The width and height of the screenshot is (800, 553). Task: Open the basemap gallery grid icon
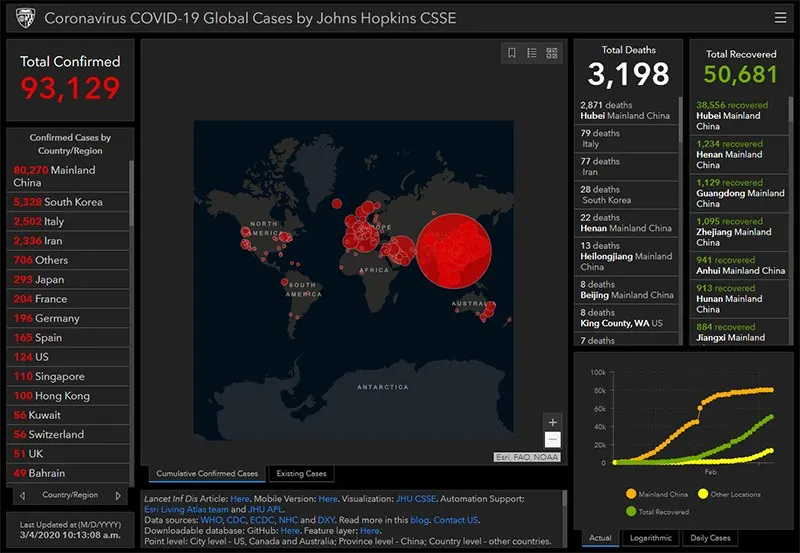pyautogui.click(x=552, y=53)
